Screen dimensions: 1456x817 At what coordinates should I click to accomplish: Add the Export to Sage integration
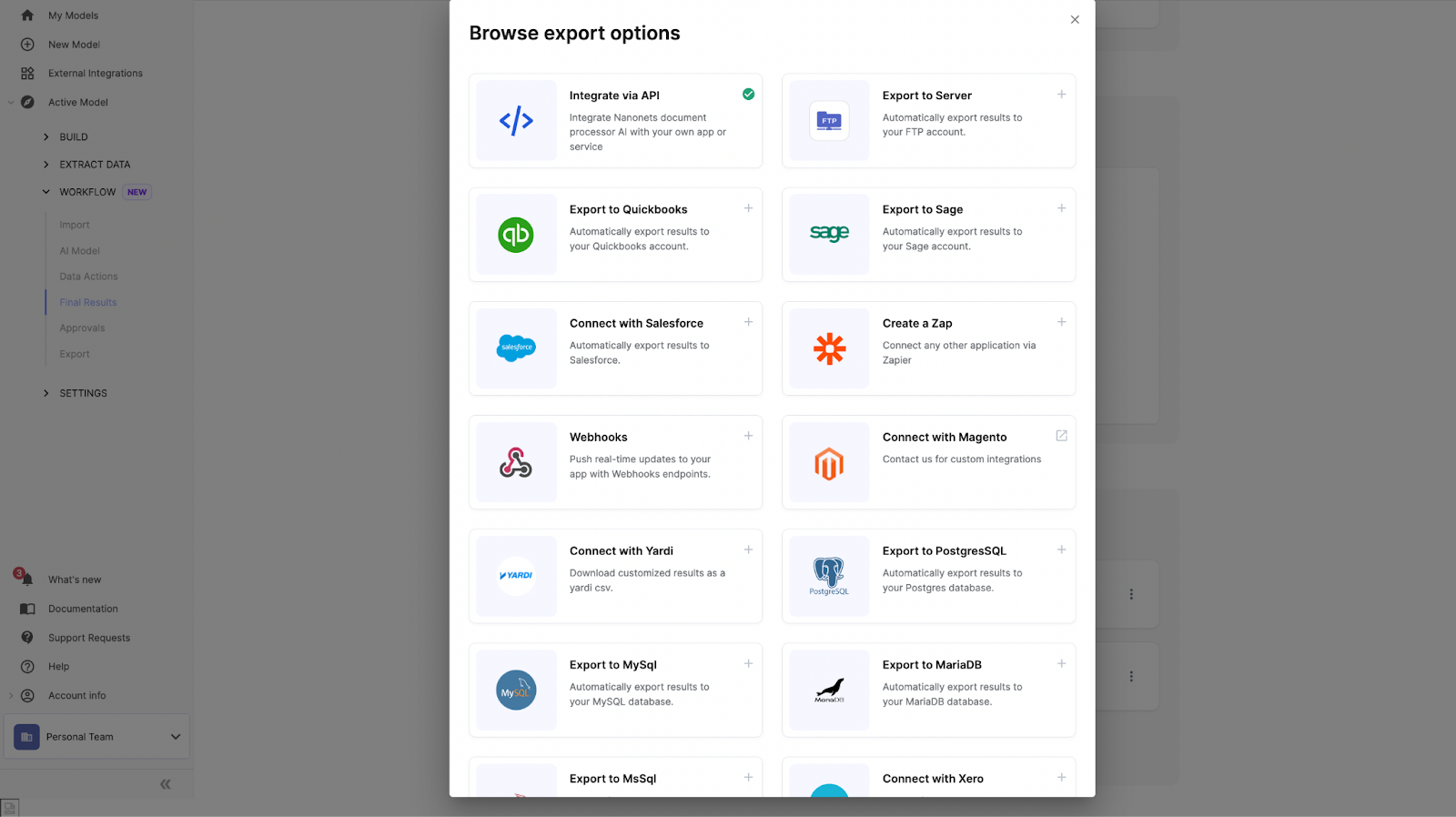click(1061, 208)
